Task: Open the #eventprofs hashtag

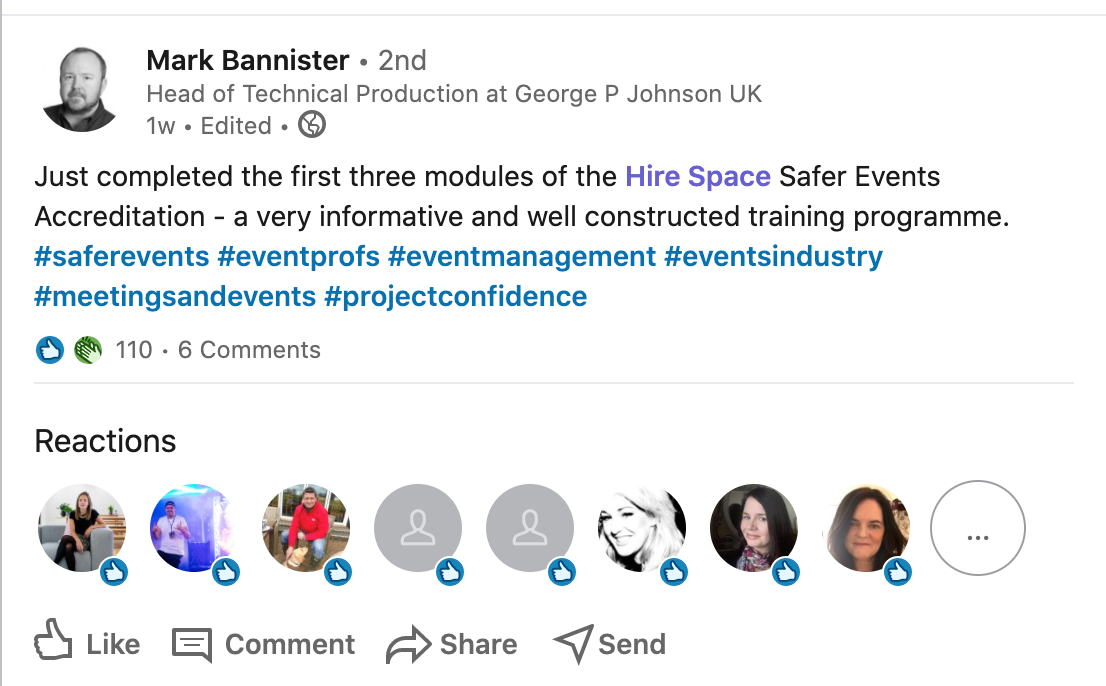Action: point(298,257)
